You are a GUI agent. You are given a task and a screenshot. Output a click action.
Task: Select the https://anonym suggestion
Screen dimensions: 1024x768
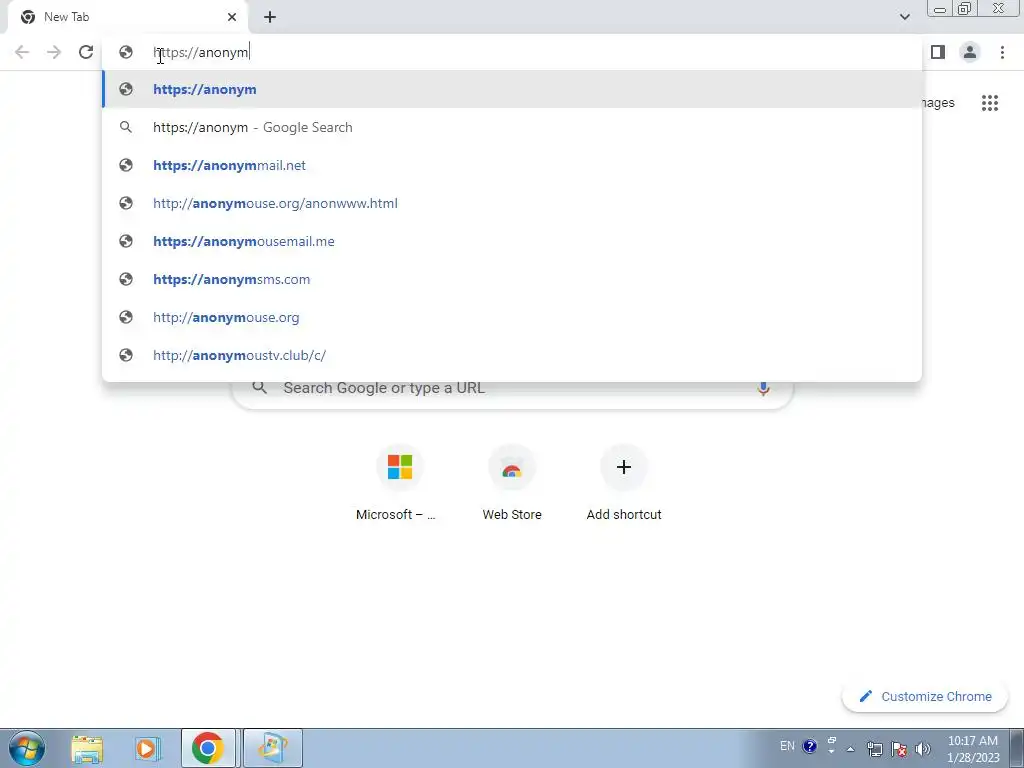(x=512, y=89)
